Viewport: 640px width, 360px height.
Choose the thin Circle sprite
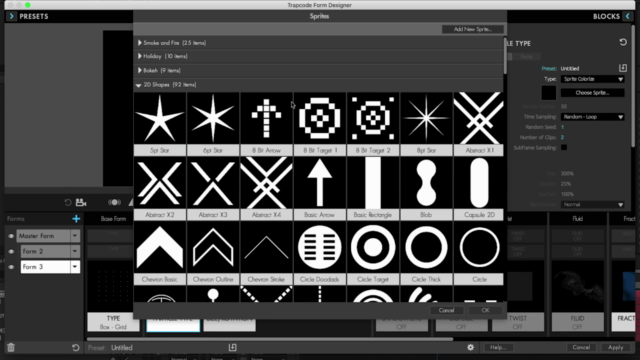479,253
